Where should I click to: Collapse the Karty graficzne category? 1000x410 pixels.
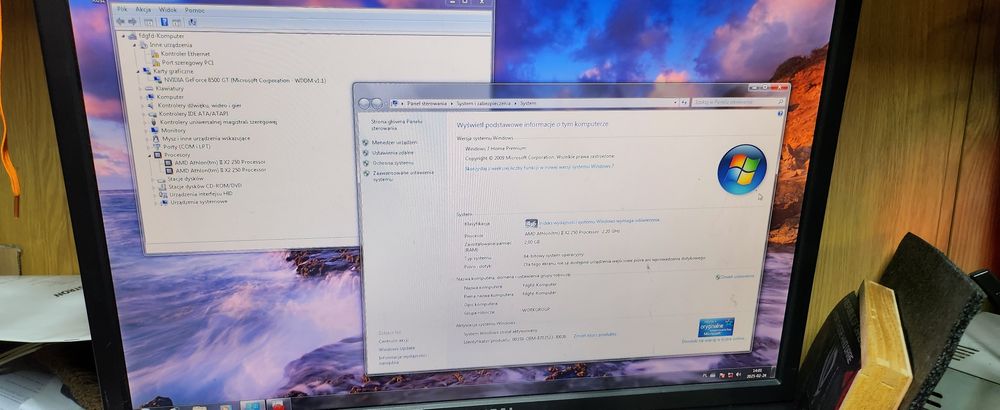(138, 71)
